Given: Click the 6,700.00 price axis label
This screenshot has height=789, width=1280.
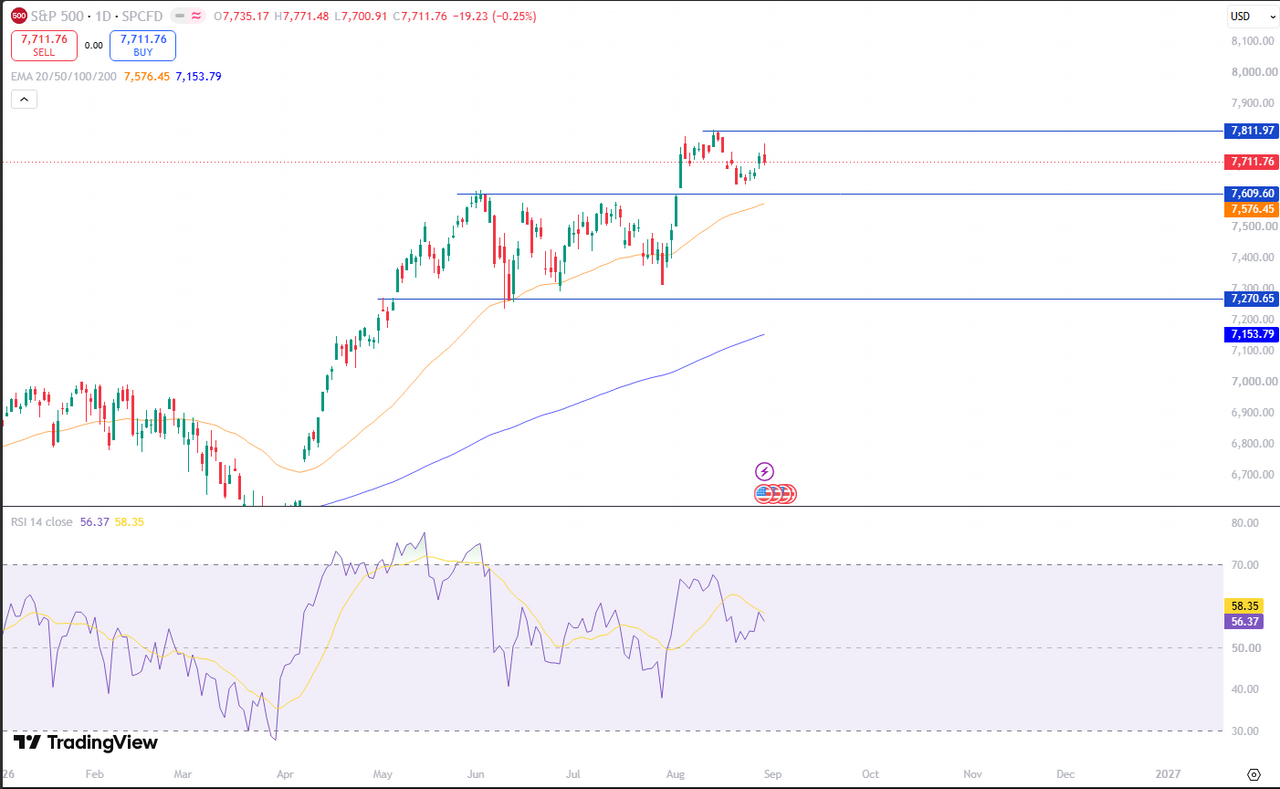Looking at the screenshot, I should [1254, 475].
